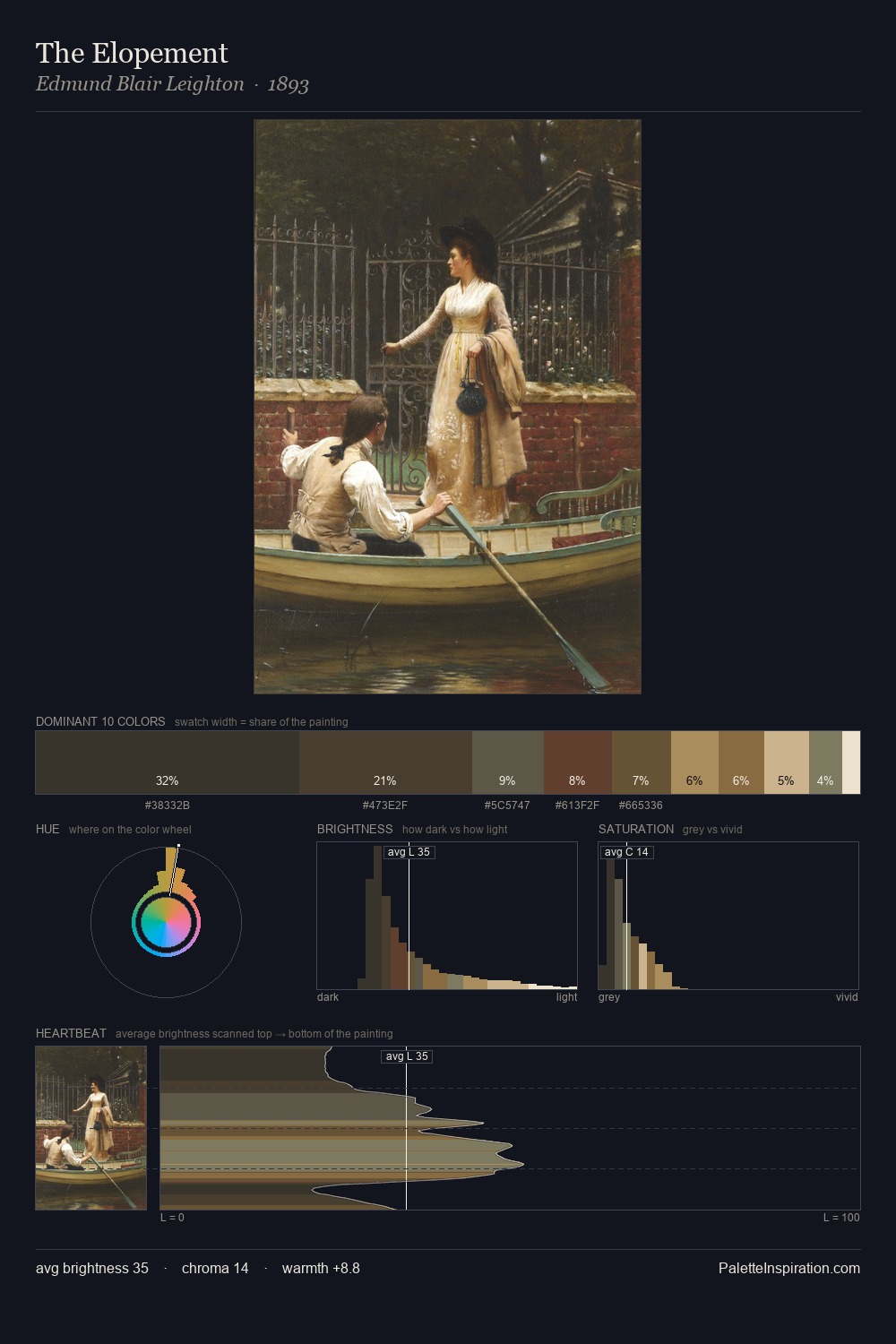
Task: Click the 'L = 0' axis label
Action: pos(172,1218)
